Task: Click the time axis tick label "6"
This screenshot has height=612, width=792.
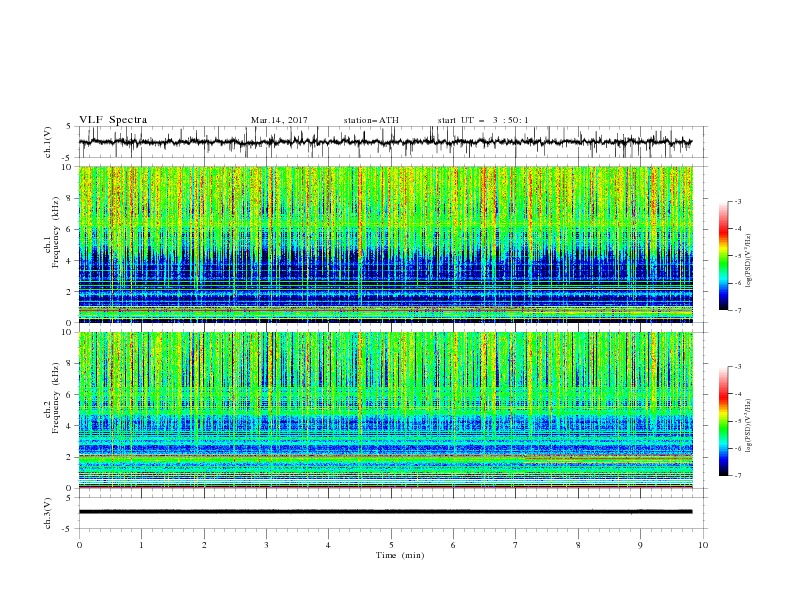Action: click(x=453, y=545)
